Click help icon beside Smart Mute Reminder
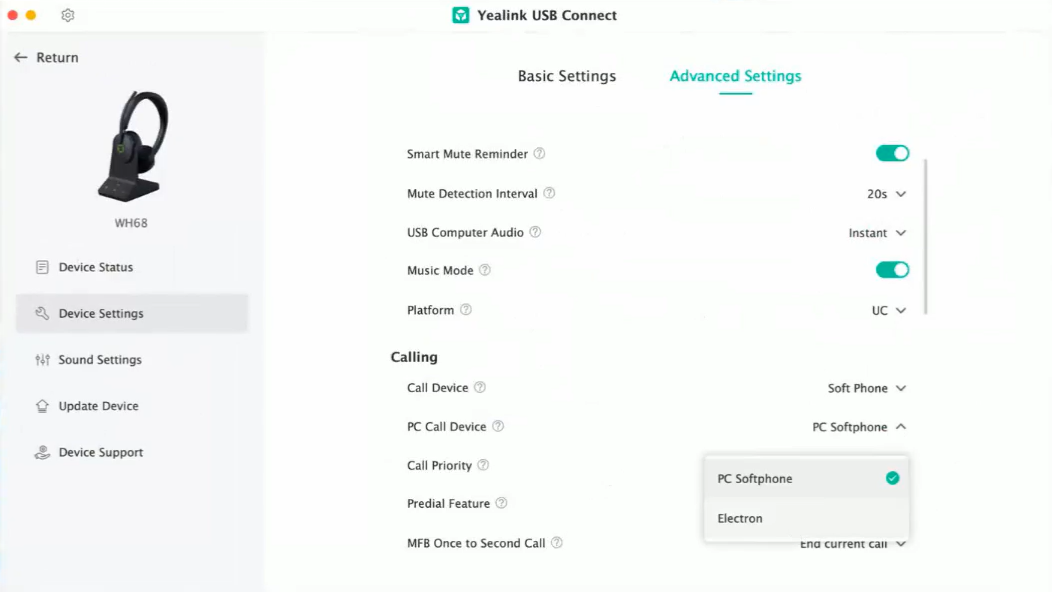Screen dimensions: 1052x592 tap(539, 154)
